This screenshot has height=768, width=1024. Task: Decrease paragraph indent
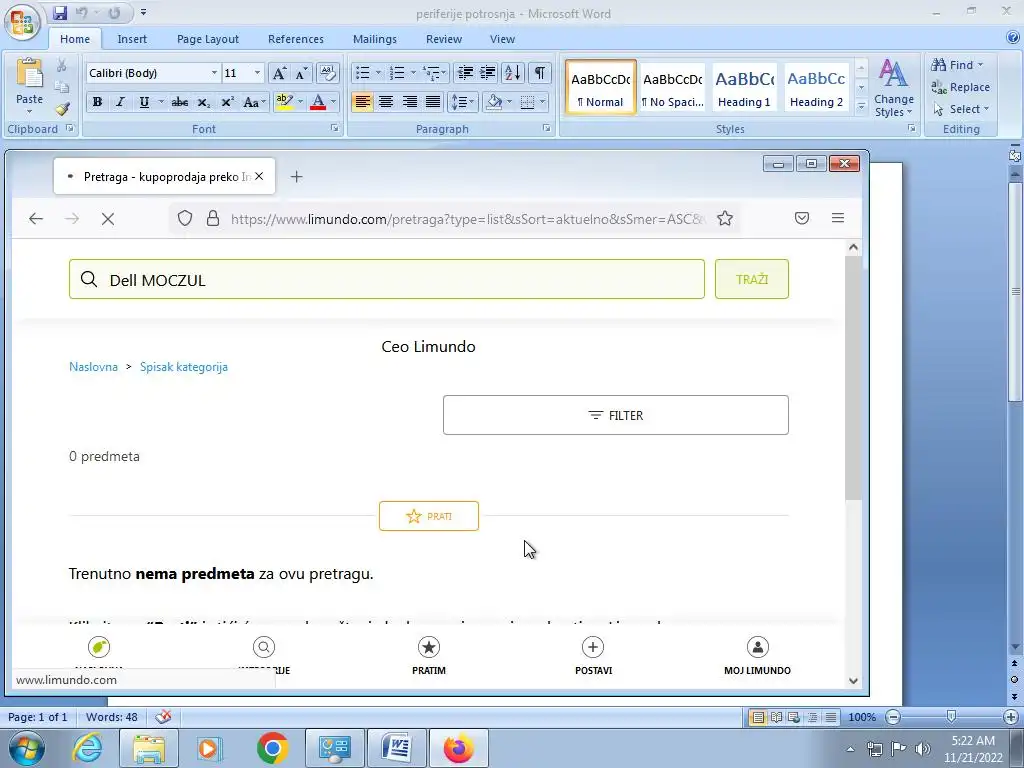pyautogui.click(x=465, y=72)
